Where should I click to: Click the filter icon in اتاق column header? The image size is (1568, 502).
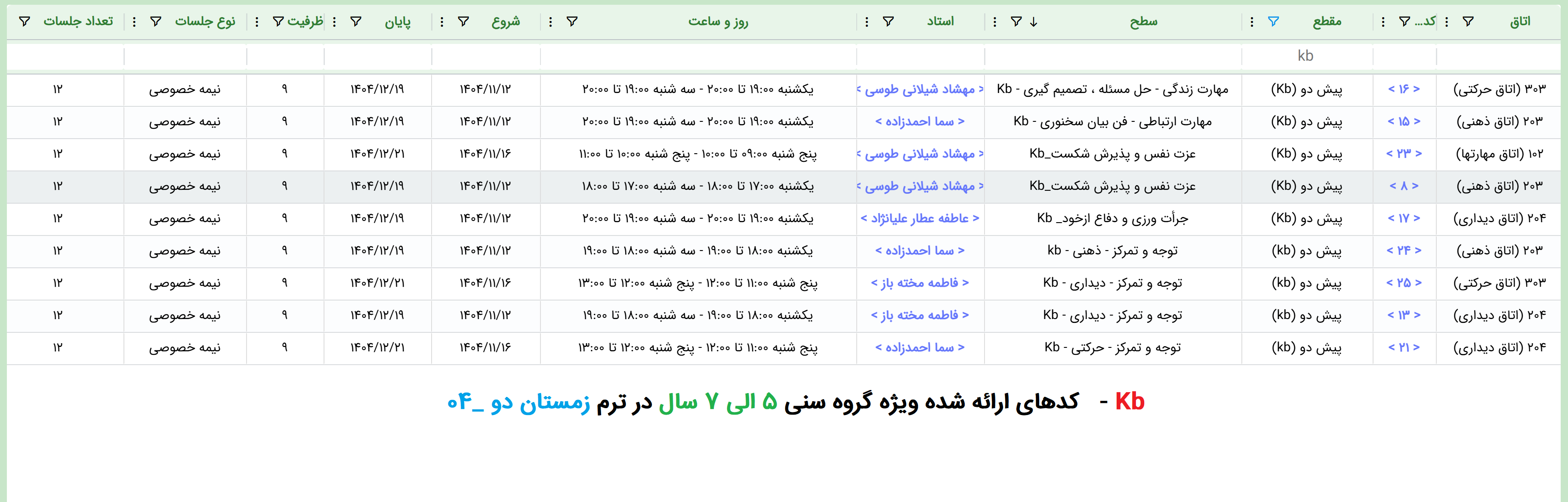coord(1468,22)
